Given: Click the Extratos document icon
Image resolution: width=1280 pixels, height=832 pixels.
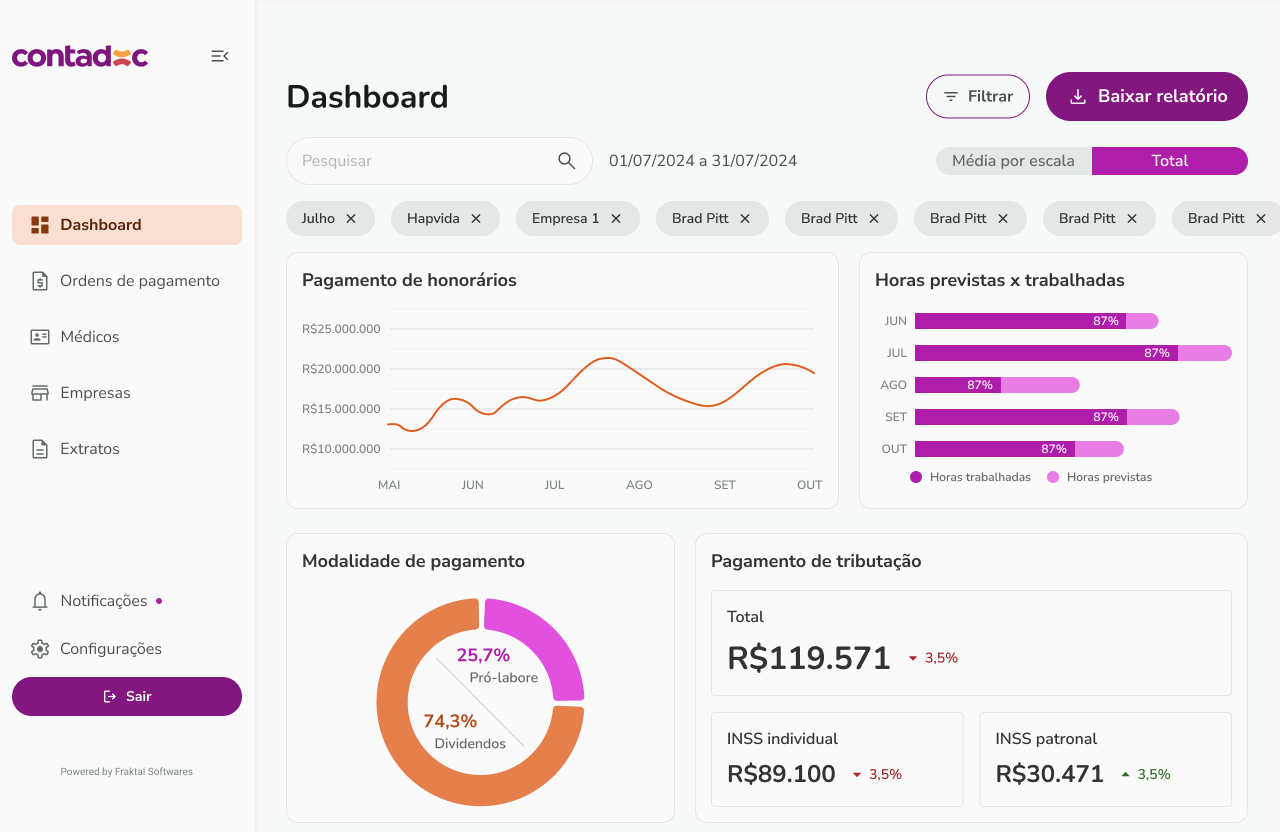Looking at the screenshot, I should [x=40, y=449].
